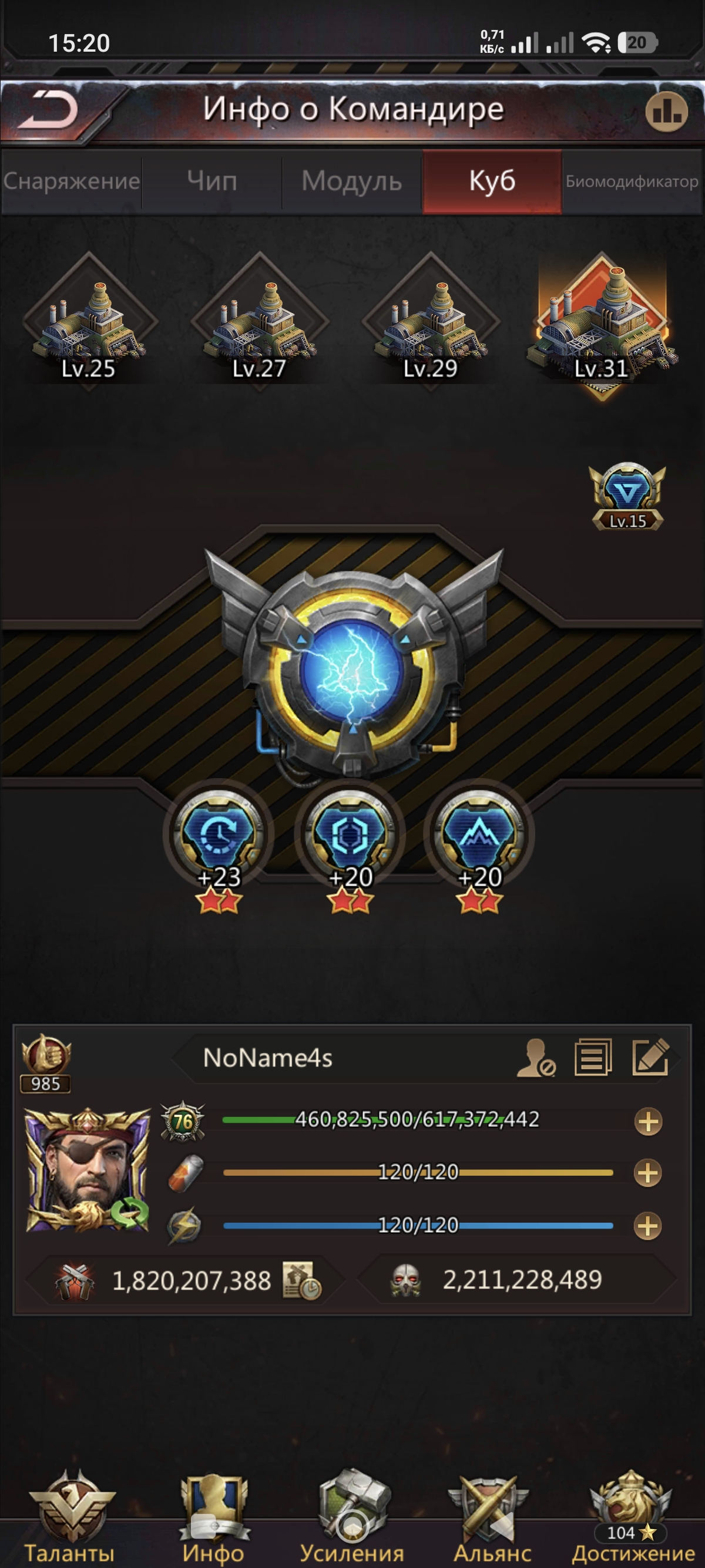
Task: Open the block player icon
Action: (x=536, y=1058)
